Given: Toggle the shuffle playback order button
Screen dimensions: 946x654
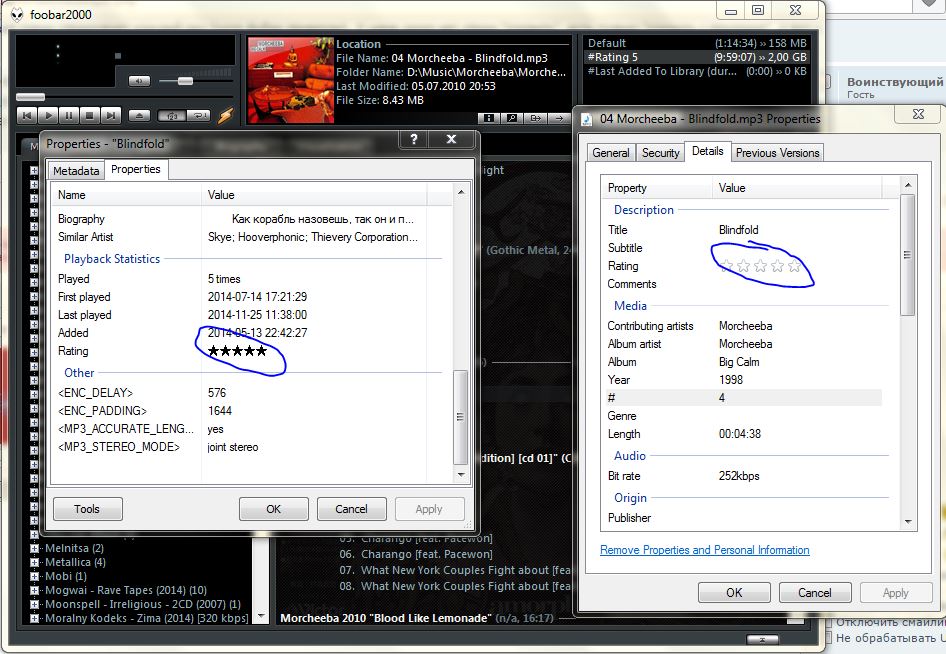Looking at the screenshot, I should click(x=170, y=116).
